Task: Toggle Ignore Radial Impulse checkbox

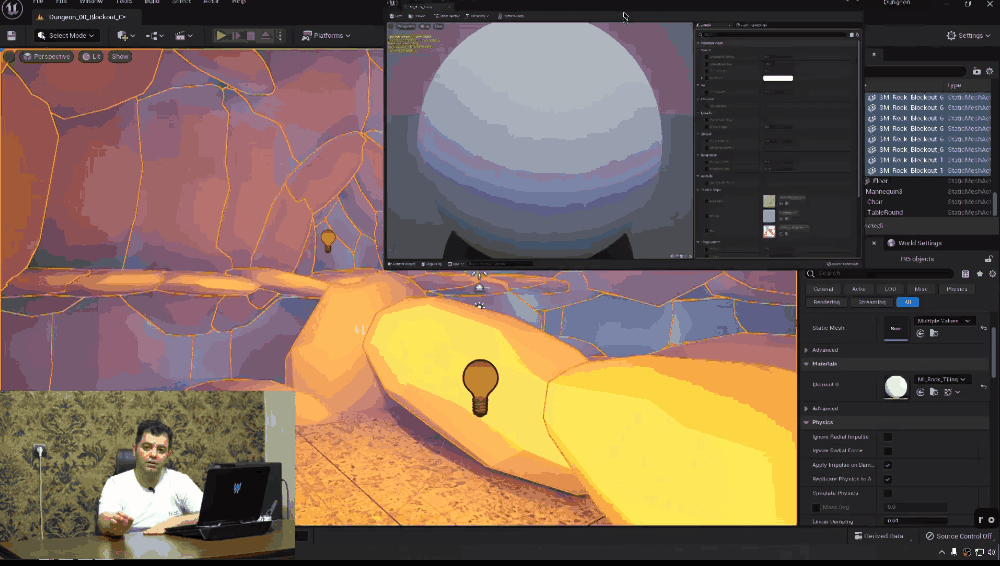Action: click(887, 437)
